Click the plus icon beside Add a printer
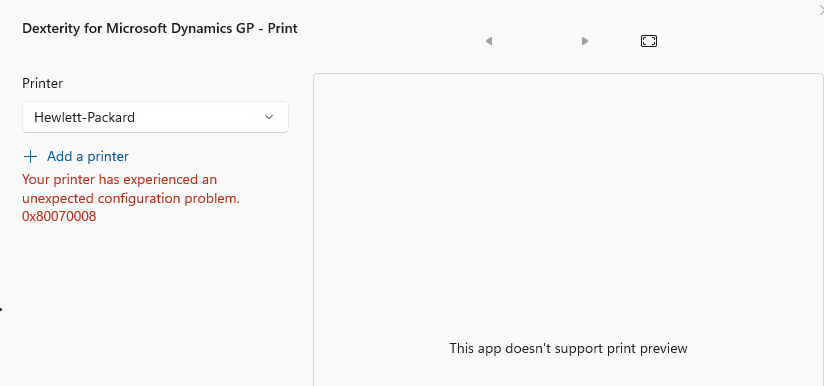Screen dimensions: 824x386 (x=31, y=157)
